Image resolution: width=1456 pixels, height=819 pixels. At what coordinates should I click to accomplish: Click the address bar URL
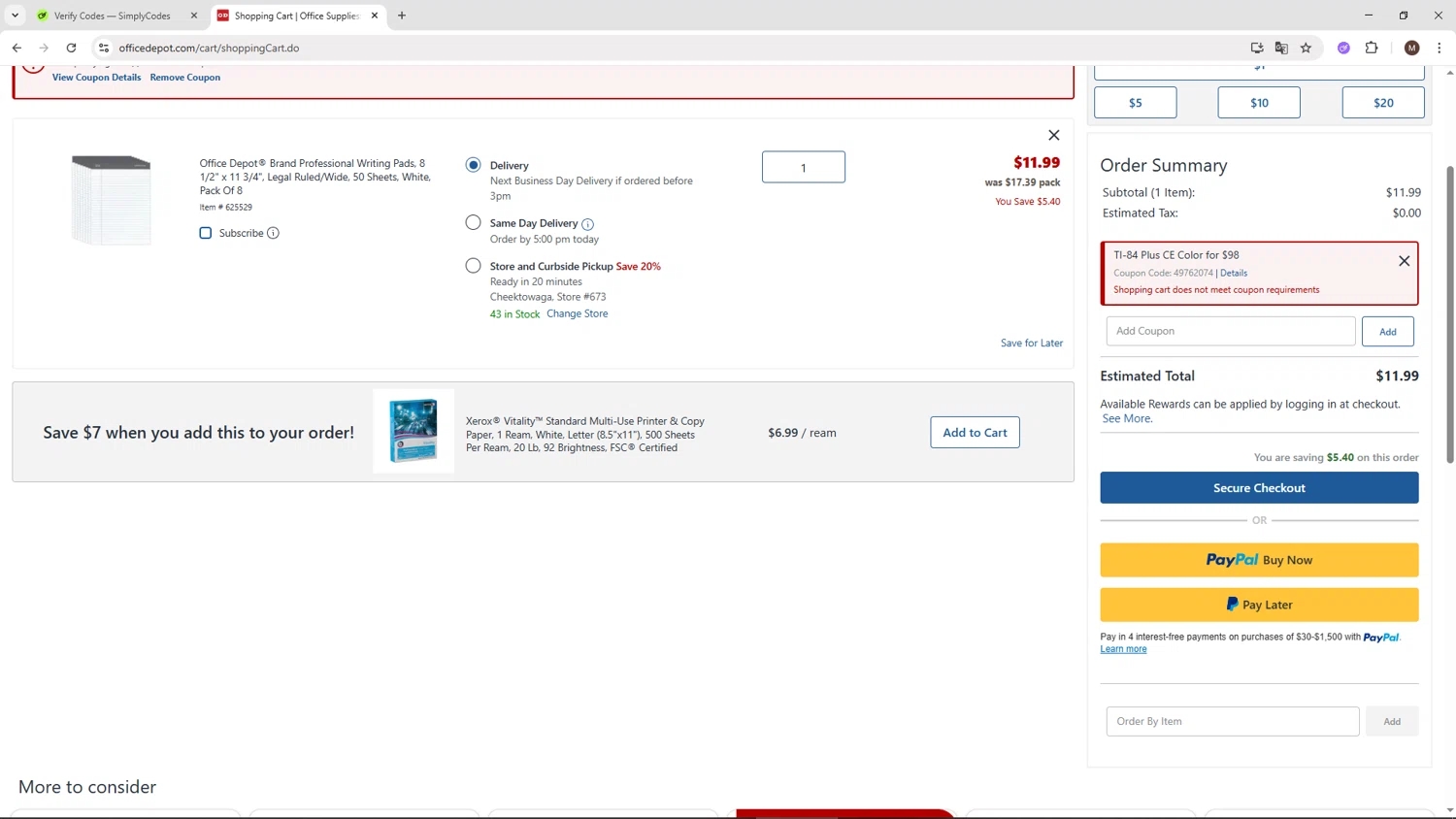[209, 48]
